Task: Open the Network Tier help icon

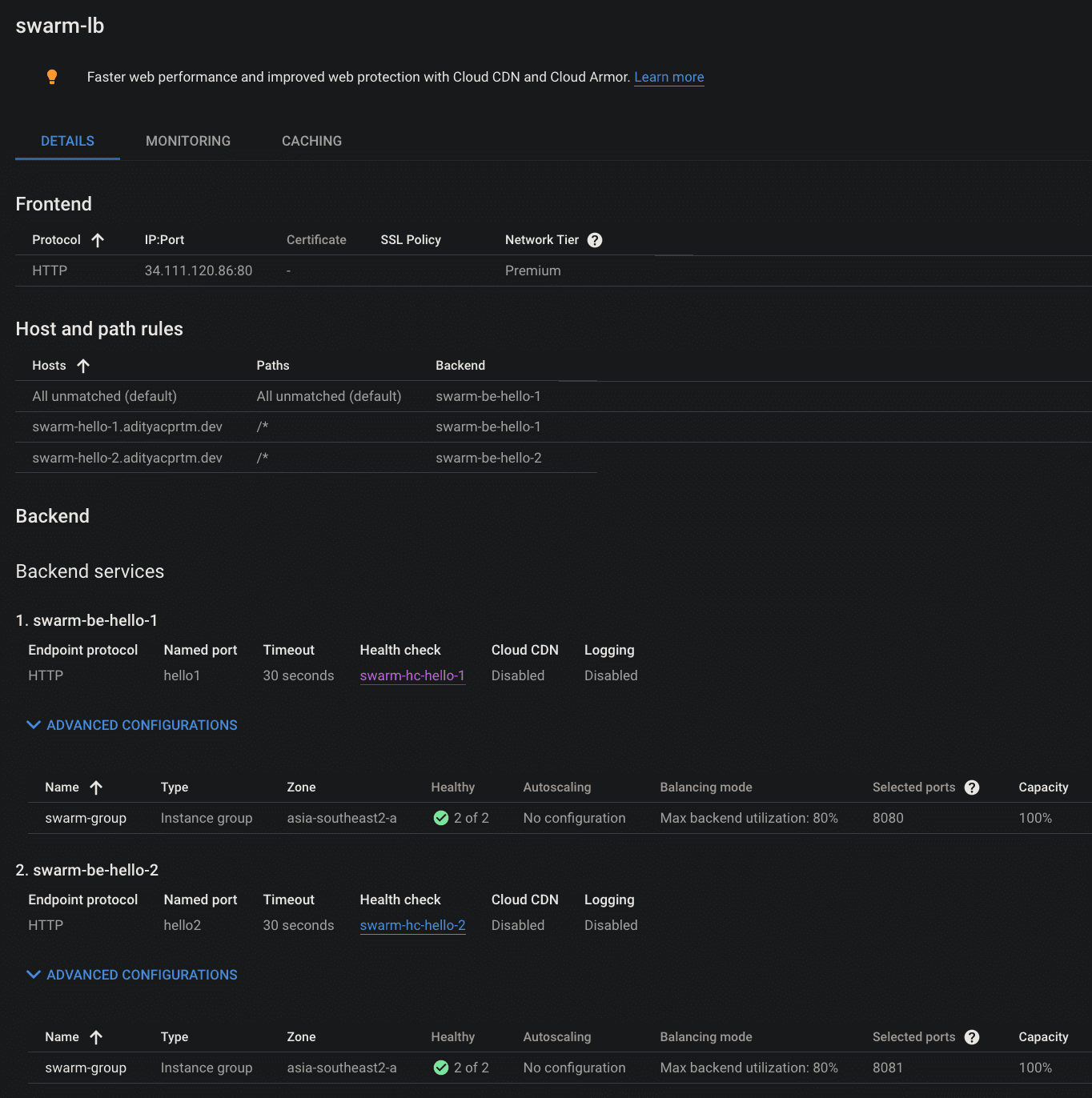Action: click(x=594, y=239)
